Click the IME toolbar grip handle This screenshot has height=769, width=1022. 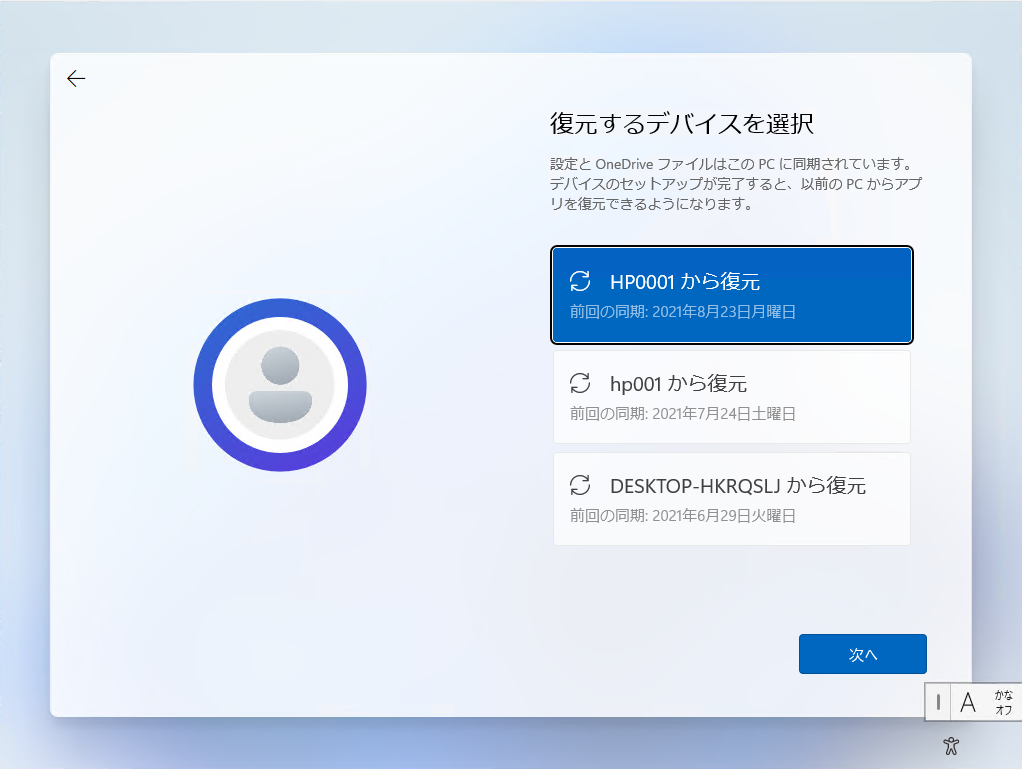coord(938,702)
